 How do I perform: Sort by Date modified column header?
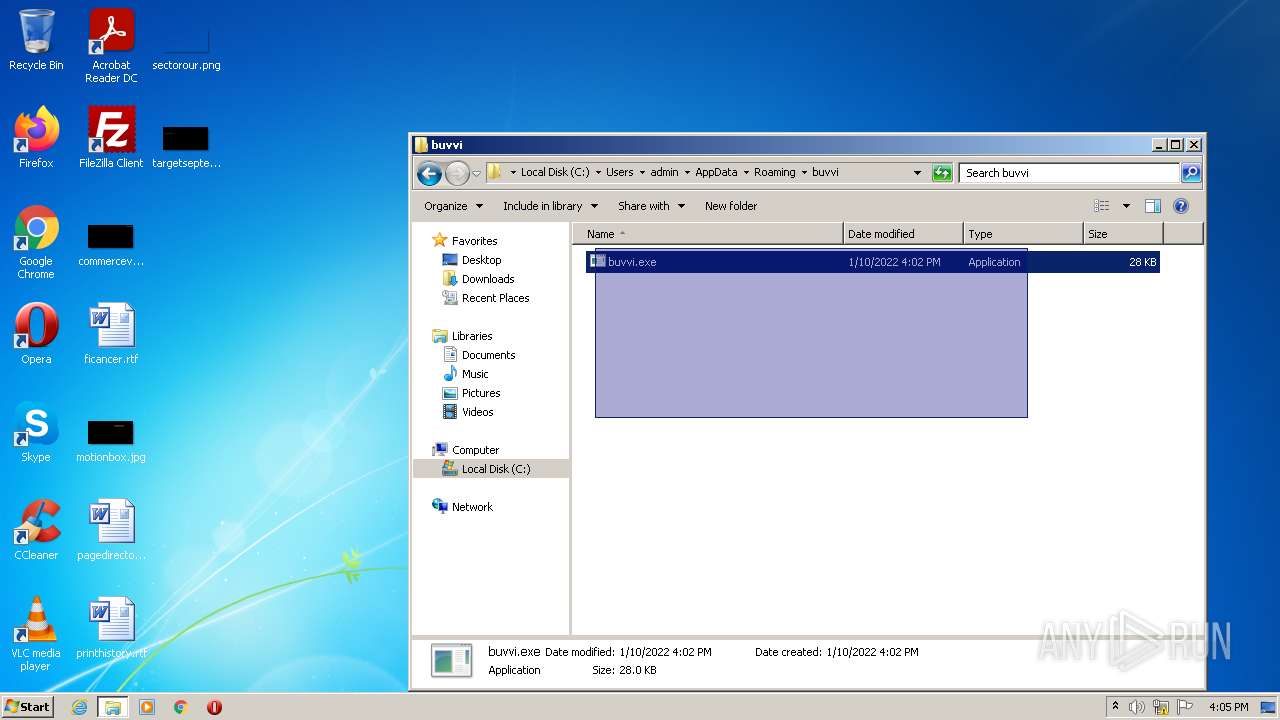903,234
